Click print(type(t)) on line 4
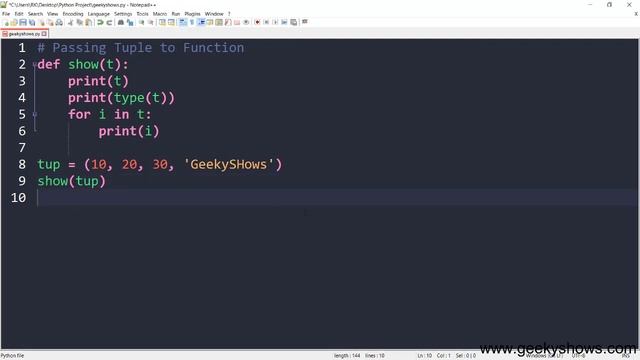Image resolution: width=640 pixels, height=360 pixels. coord(121,98)
